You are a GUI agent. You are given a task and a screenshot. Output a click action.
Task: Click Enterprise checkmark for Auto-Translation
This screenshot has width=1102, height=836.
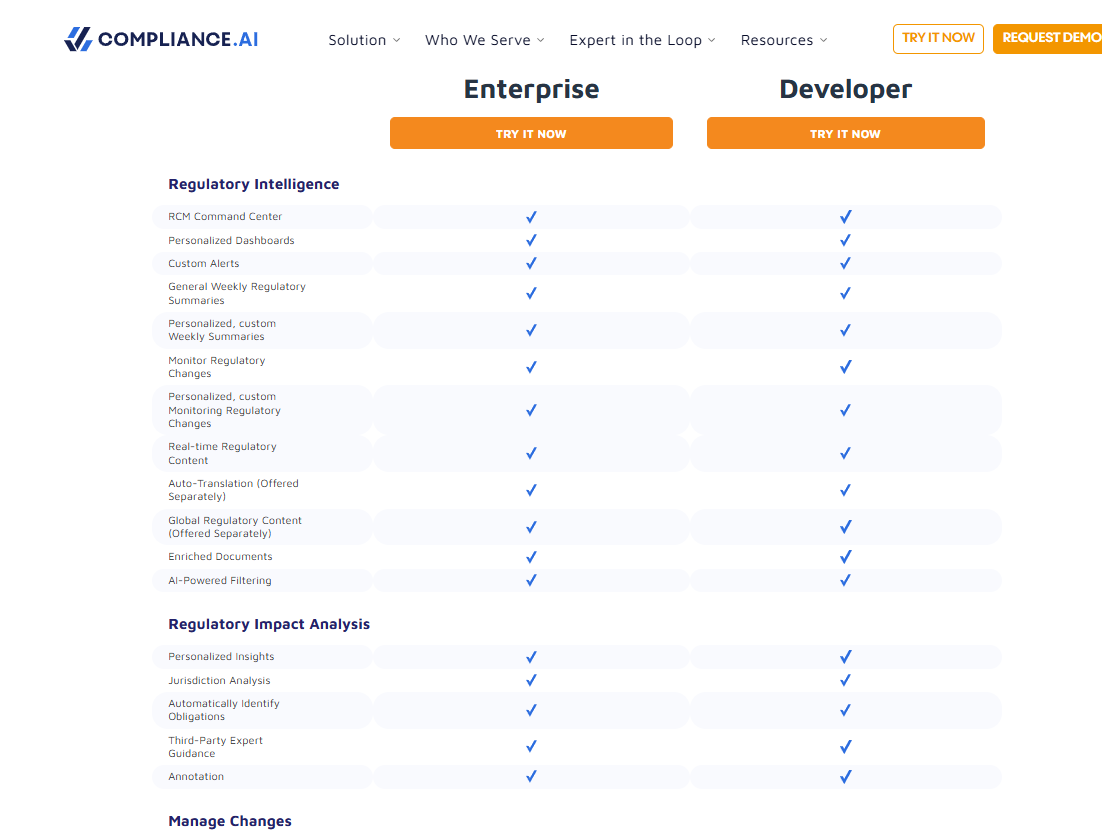click(531, 490)
